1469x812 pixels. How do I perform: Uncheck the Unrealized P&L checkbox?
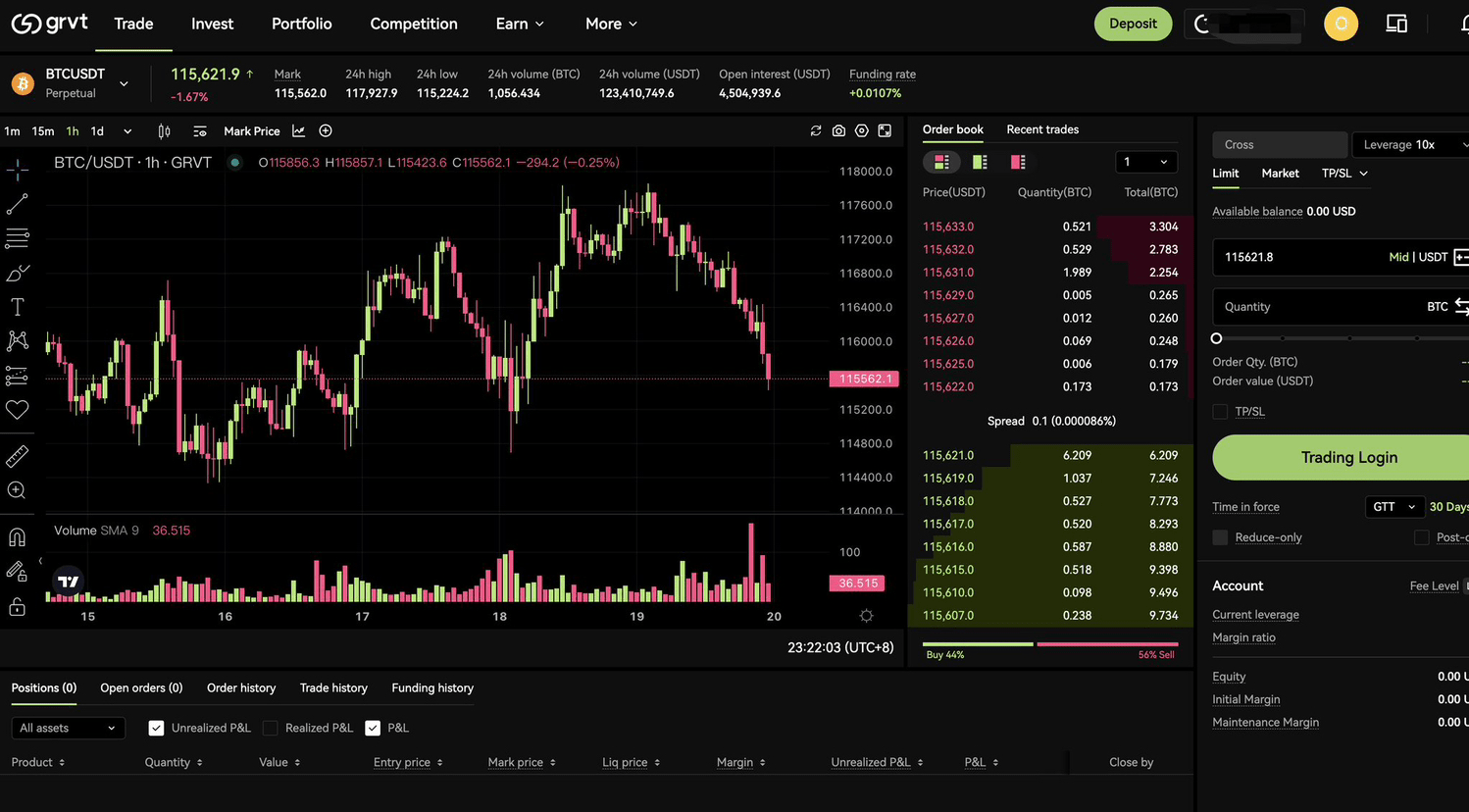(x=156, y=728)
